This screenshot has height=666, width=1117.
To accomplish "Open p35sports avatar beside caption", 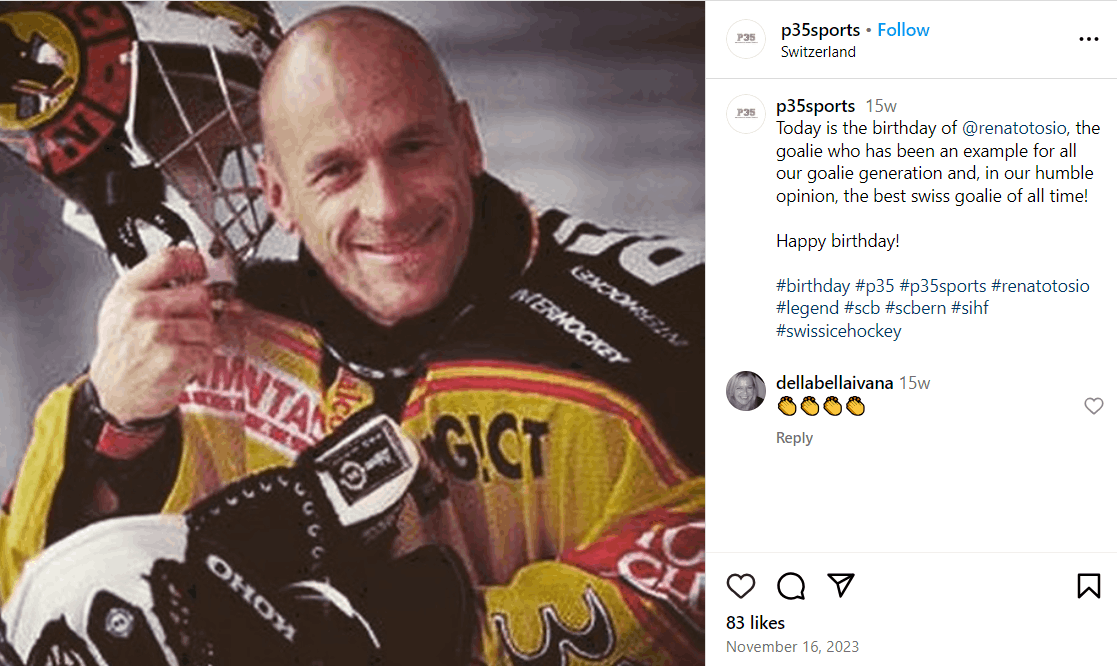I will pyautogui.click(x=745, y=114).
